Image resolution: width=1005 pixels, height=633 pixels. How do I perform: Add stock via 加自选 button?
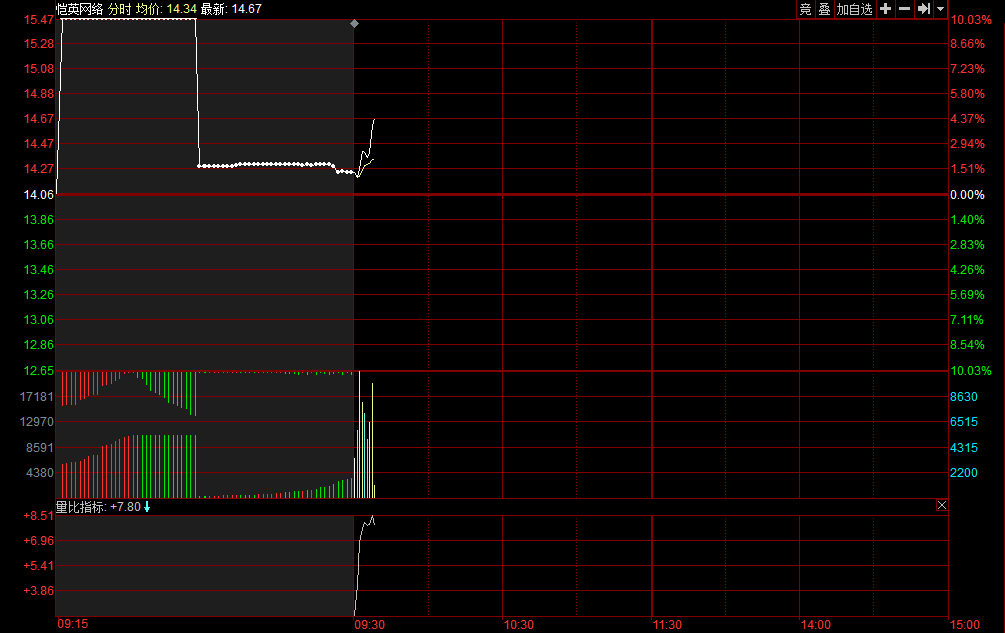coord(855,9)
